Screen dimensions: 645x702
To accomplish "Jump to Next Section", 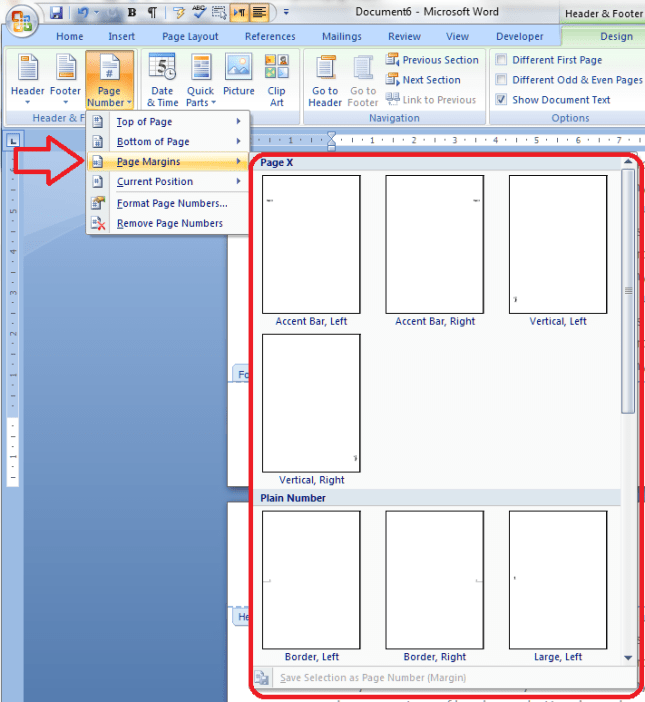I will (423, 80).
